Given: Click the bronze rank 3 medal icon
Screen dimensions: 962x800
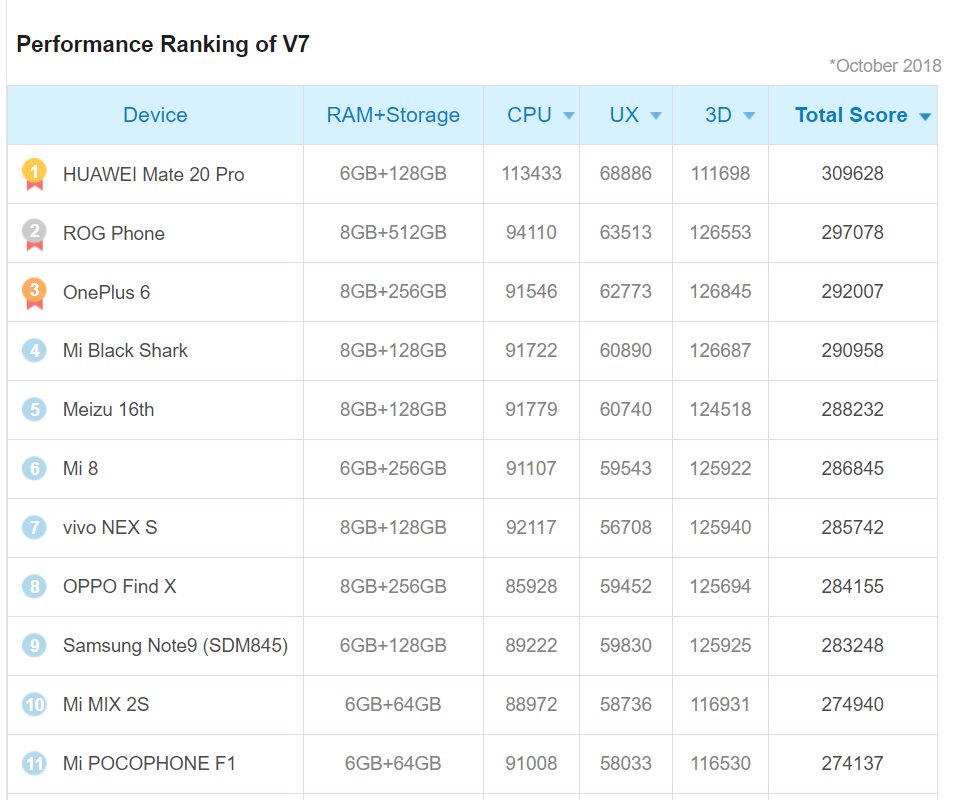Looking at the screenshot, I should (x=34, y=291).
